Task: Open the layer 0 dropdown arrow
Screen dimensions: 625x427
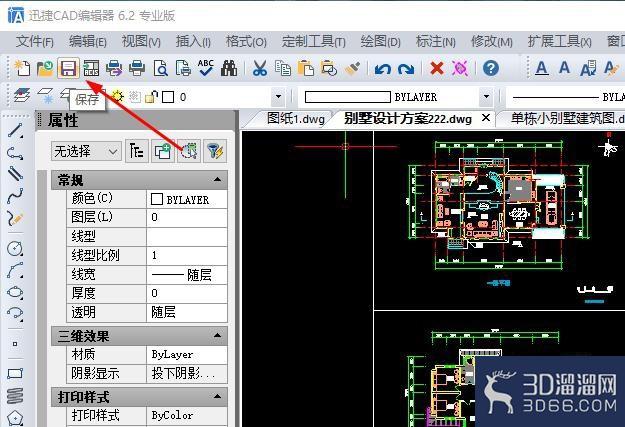Action: pyautogui.click(x=278, y=96)
